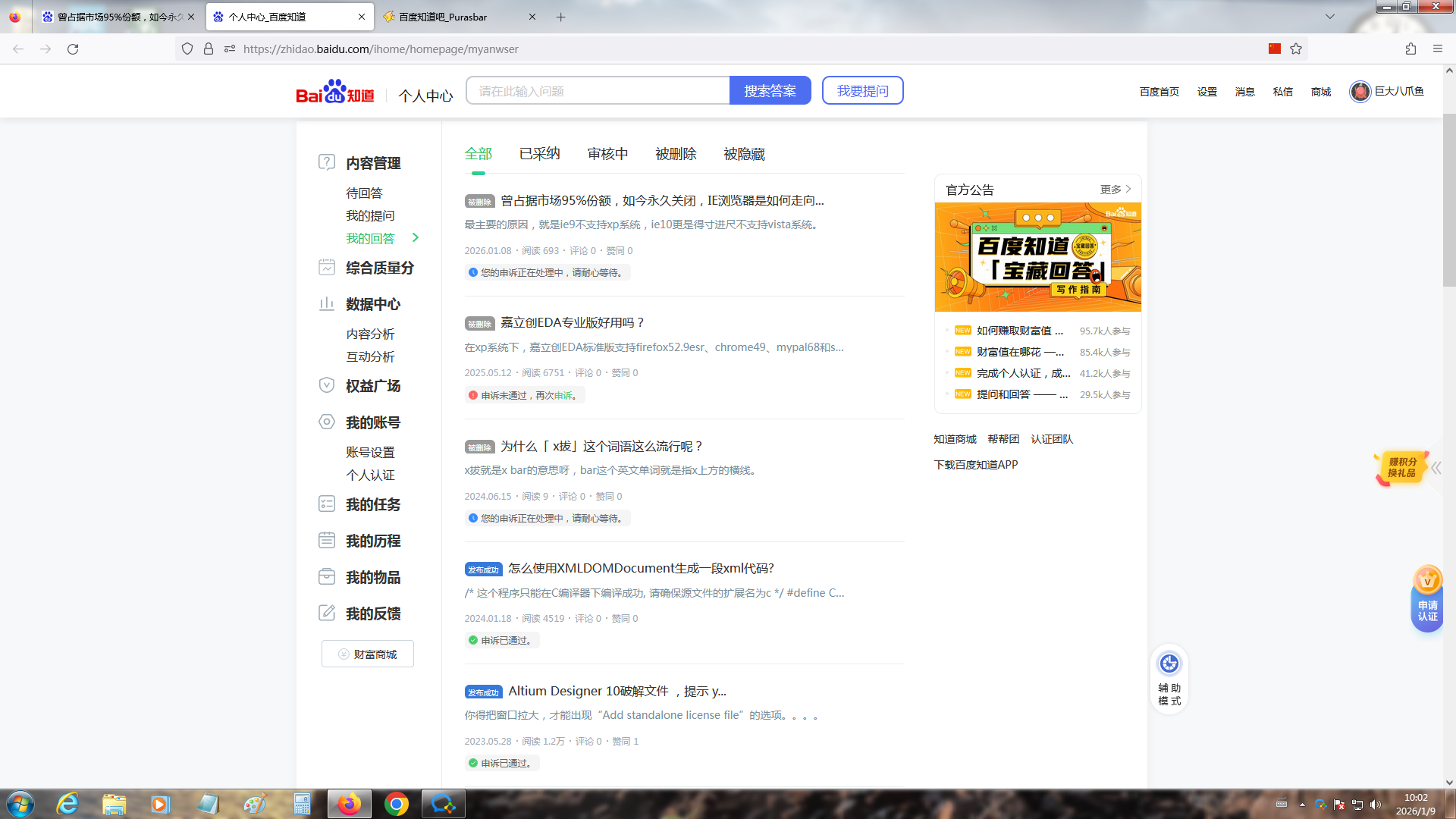The image size is (1456, 819).
Task: Switch to the 被删除 tab
Action: coord(676,154)
